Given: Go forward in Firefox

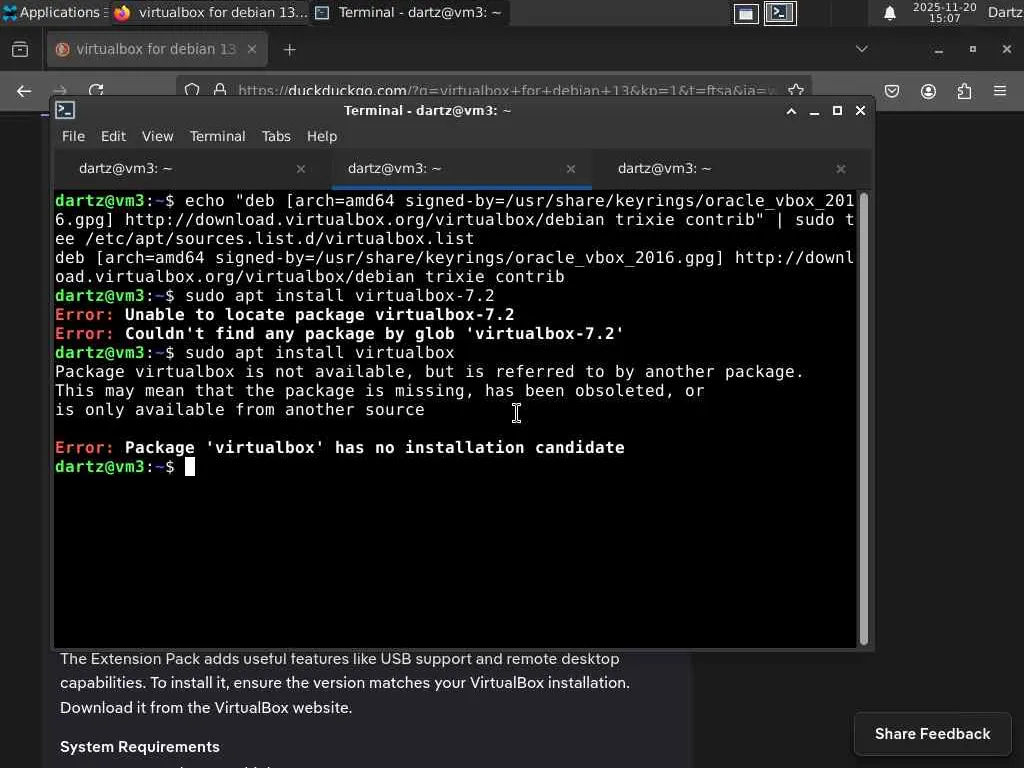Looking at the screenshot, I should point(59,91).
